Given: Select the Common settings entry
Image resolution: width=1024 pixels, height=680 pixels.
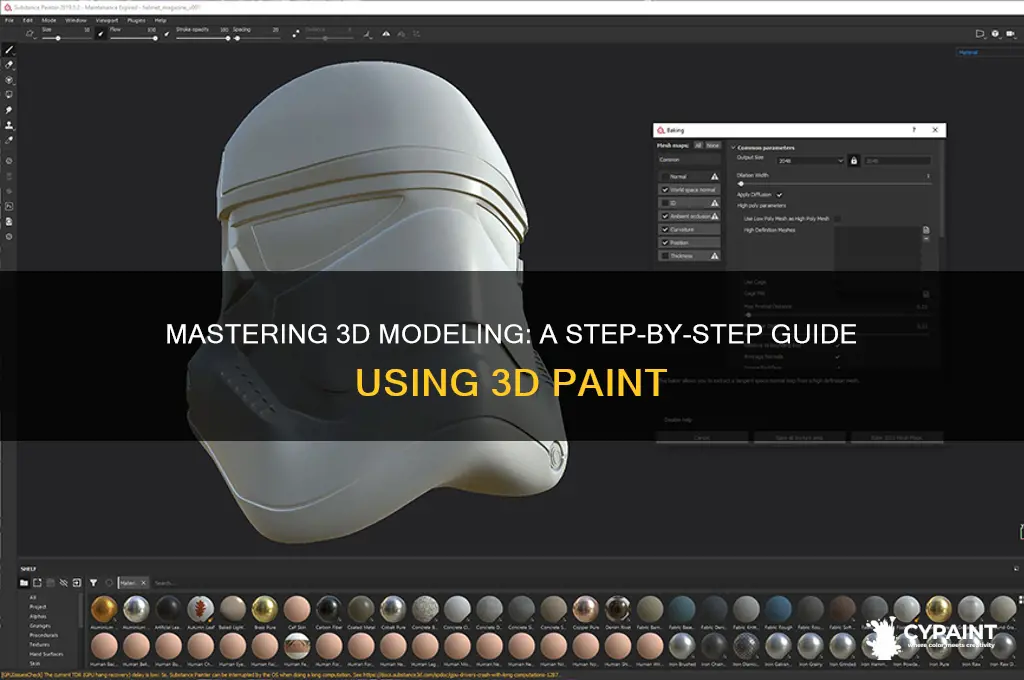Looking at the screenshot, I should pos(688,160).
